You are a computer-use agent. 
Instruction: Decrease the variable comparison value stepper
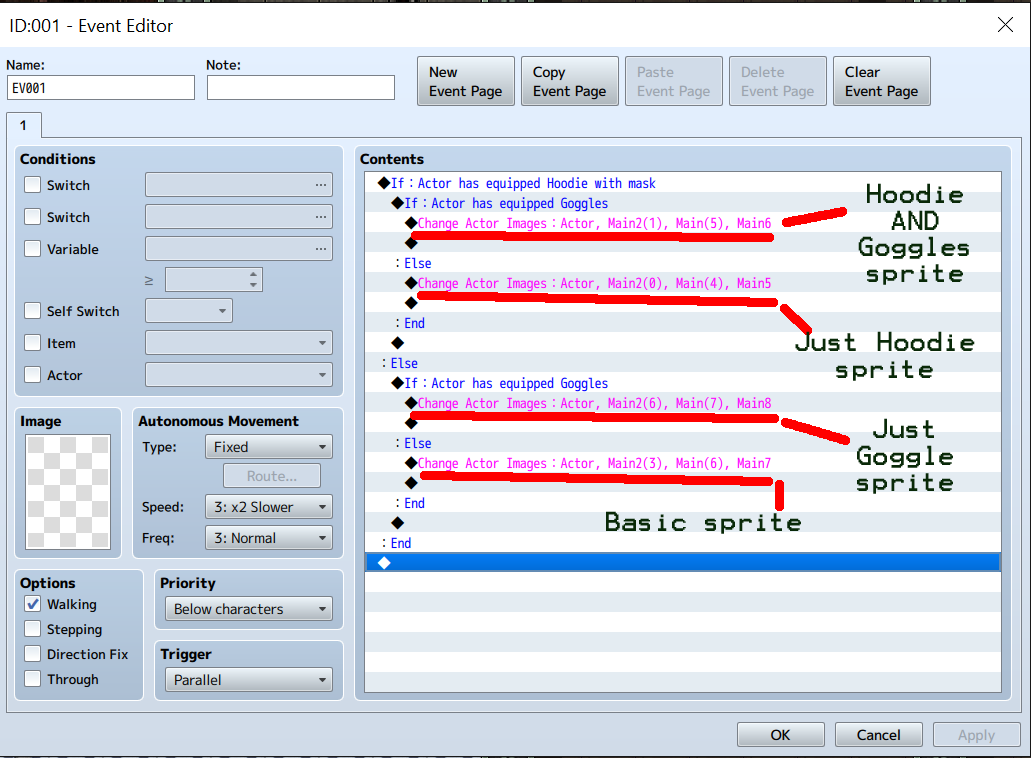point(253,285)
